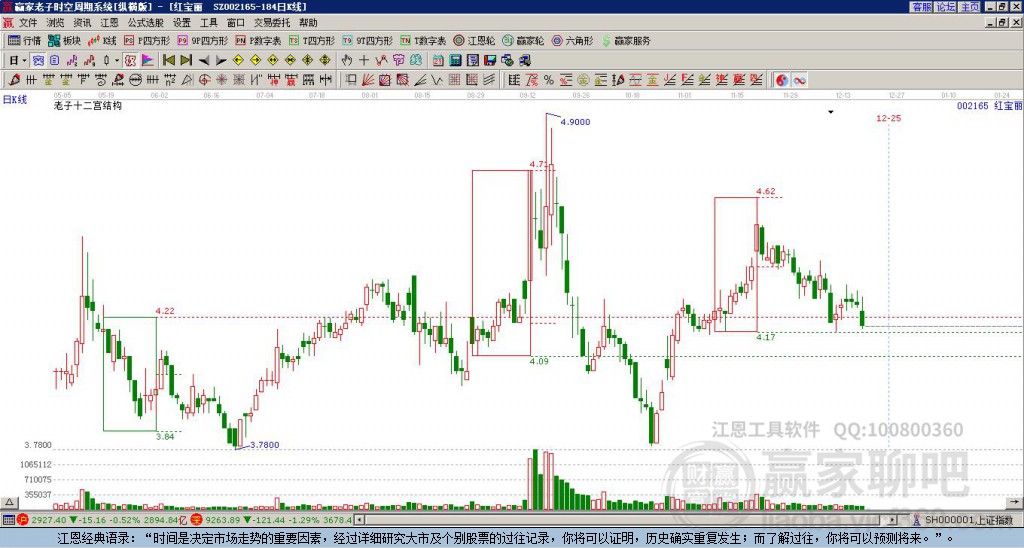Select the crosshair plus tool
The width and height of the screenshot is (1024, 548).
[x=364, y=61]
